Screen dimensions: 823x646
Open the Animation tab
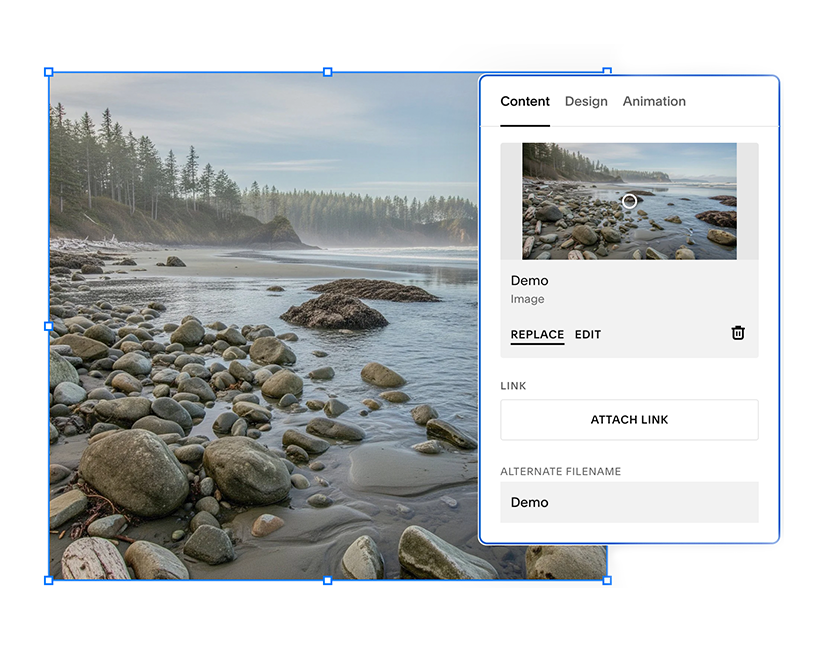point(654,101)
